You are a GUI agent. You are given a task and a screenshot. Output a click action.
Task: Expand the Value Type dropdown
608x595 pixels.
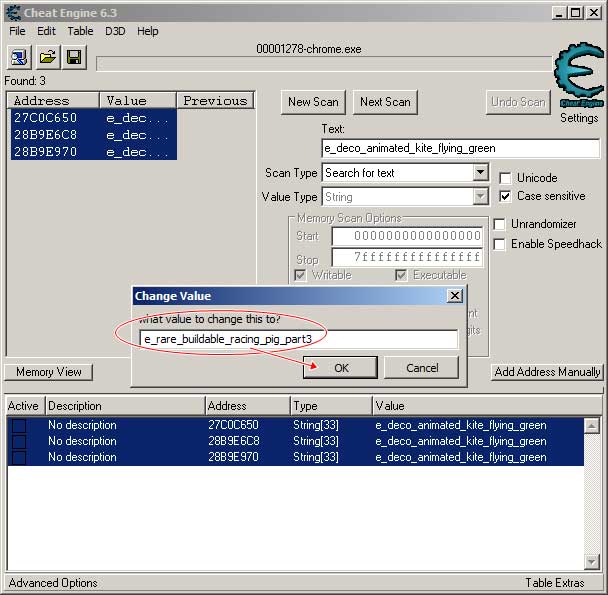(x=480, y=197)
